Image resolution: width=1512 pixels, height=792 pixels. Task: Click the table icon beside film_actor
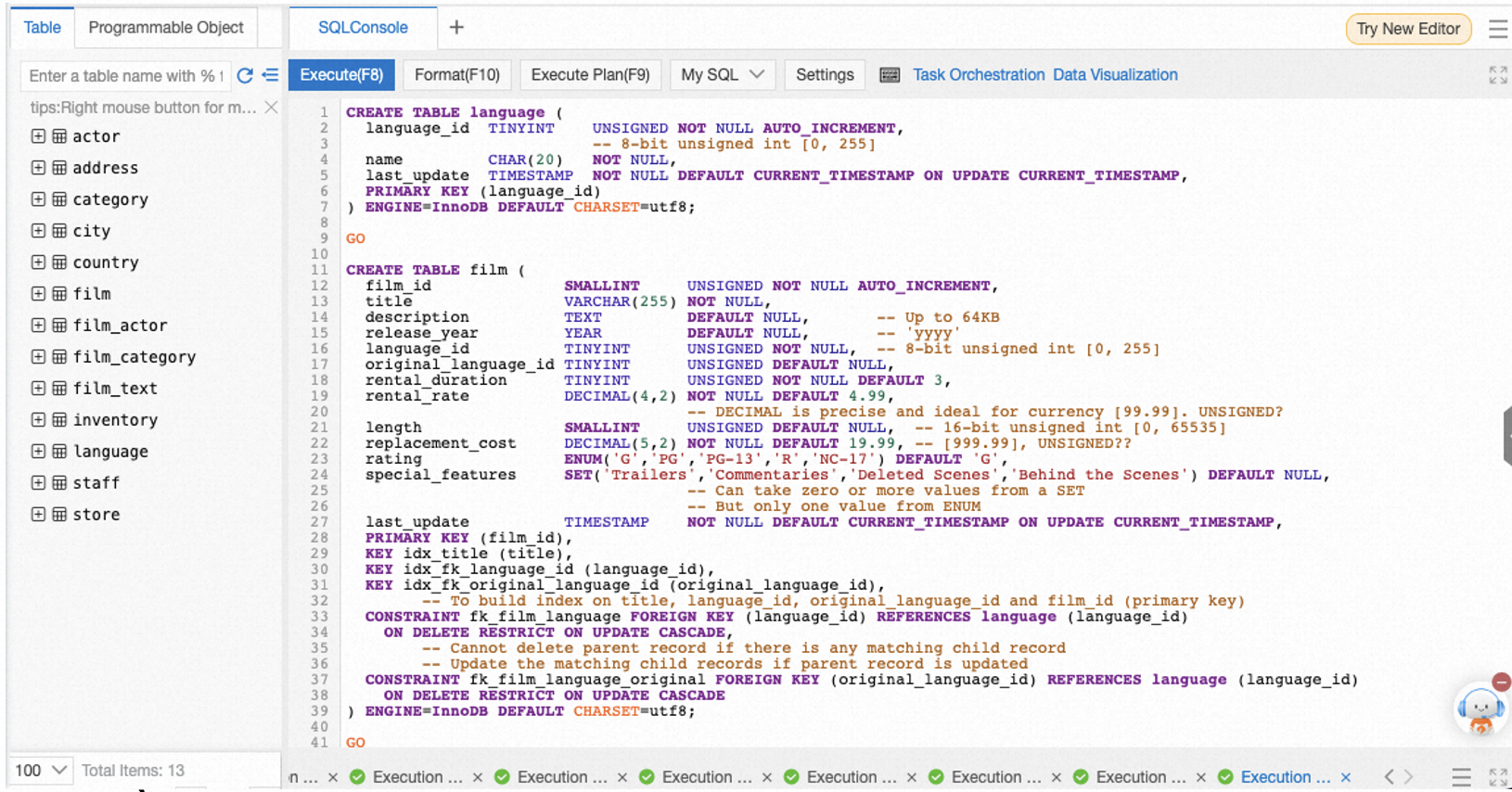[x=59, y=326]
